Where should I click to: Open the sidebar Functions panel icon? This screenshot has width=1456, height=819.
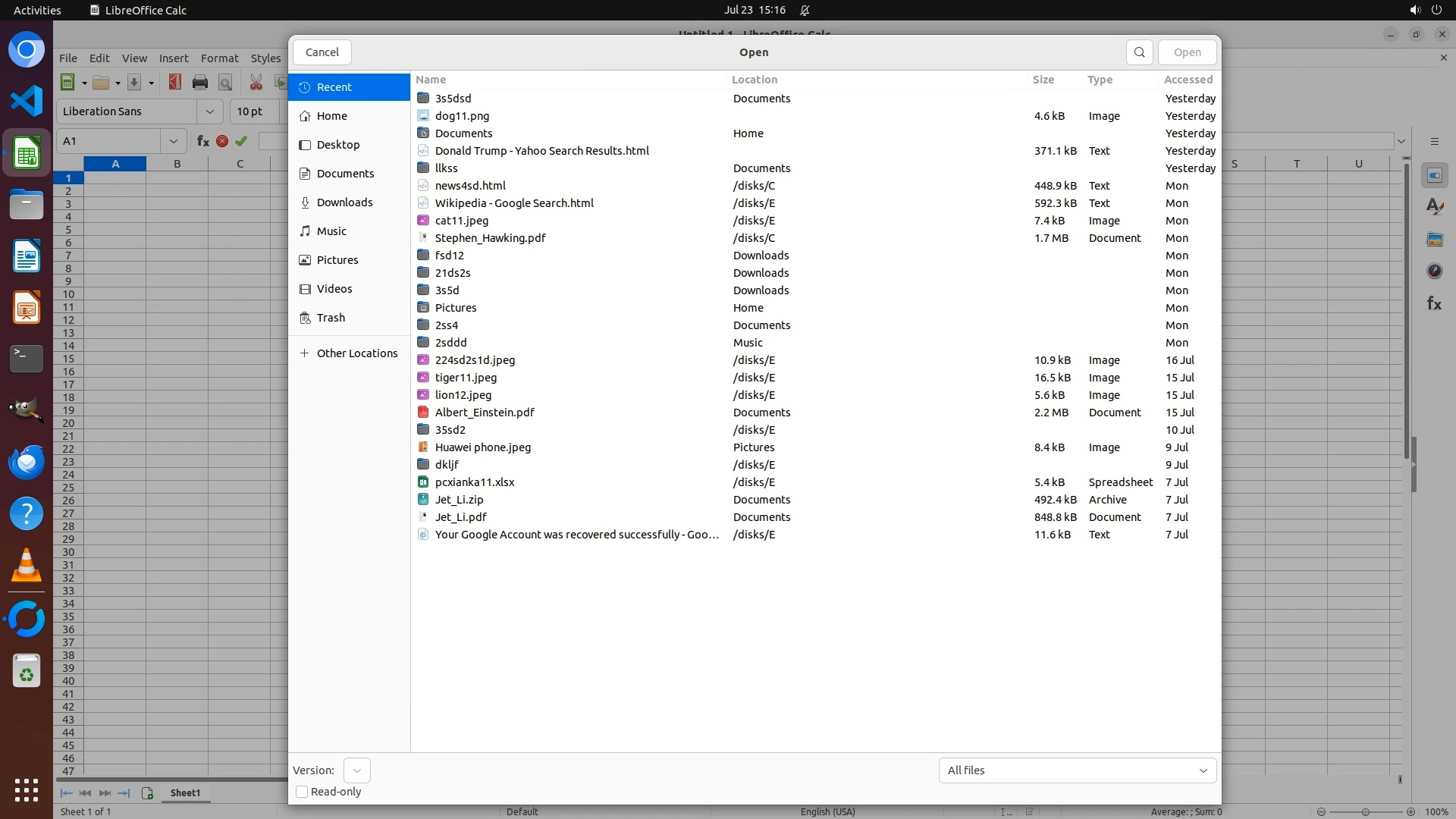[1433, 304]
